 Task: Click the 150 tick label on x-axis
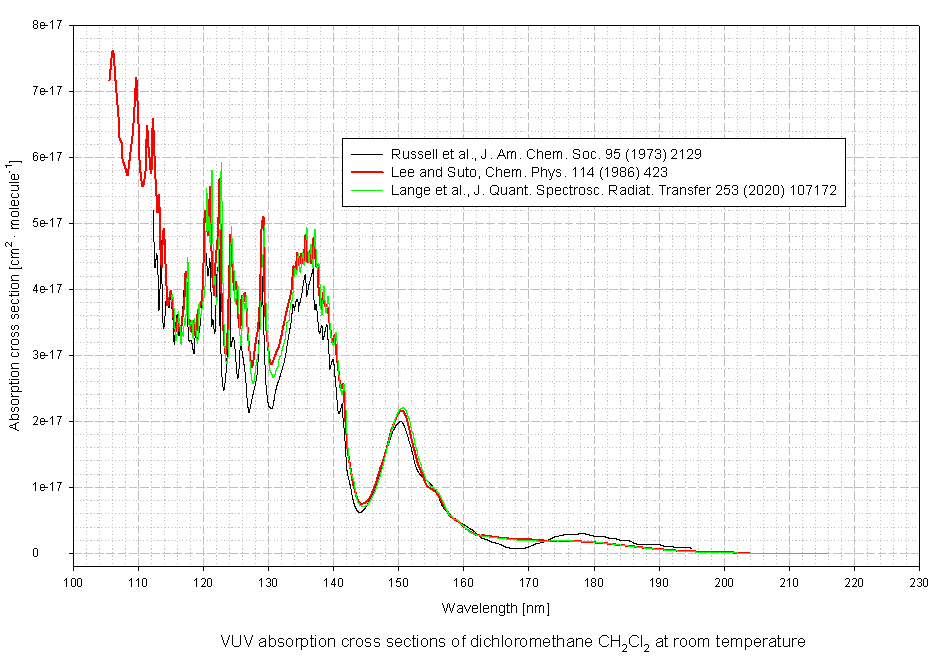click(x=399, y=580)
